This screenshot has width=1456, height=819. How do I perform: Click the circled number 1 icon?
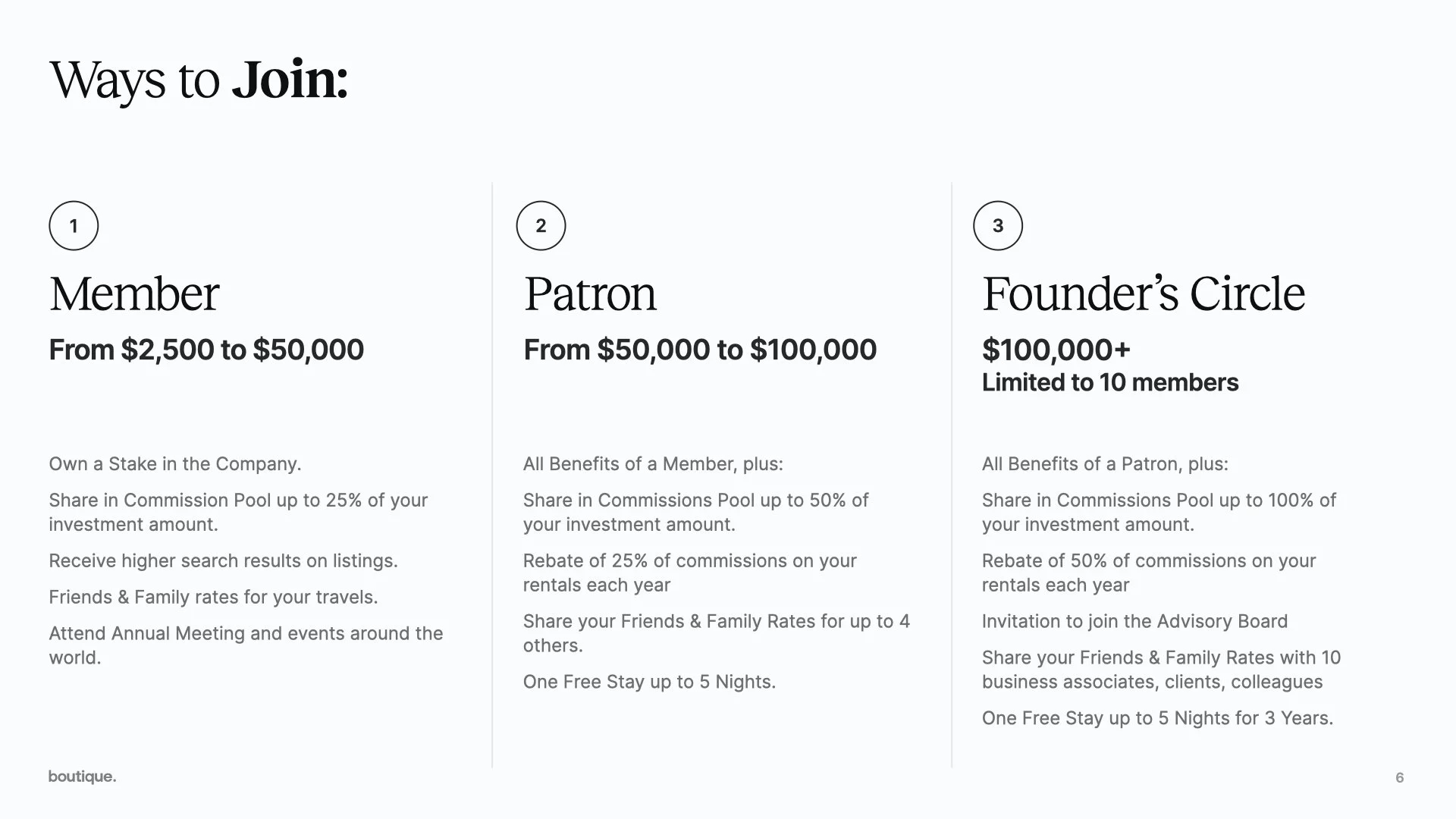tap(74, 226)
